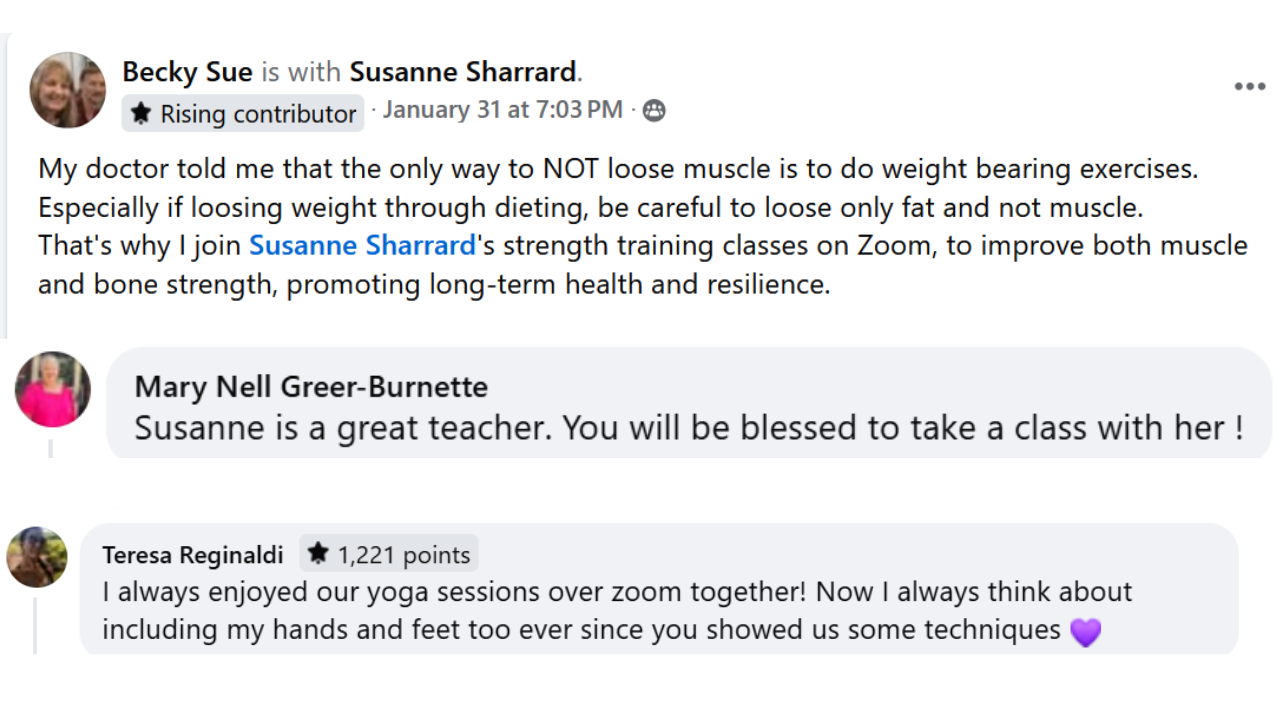Click the purple heart emoji in Teresa's comment
Image resolution: width=1280 pixels, height=720 pixels.
(x=1085, y=632)
